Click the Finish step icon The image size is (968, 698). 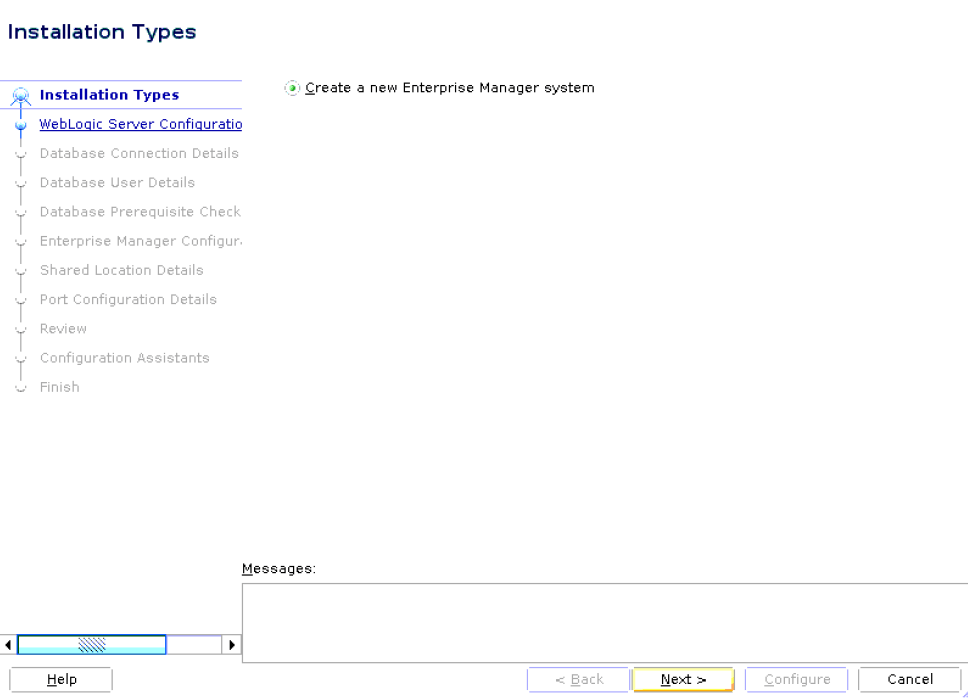pos(20,387)
